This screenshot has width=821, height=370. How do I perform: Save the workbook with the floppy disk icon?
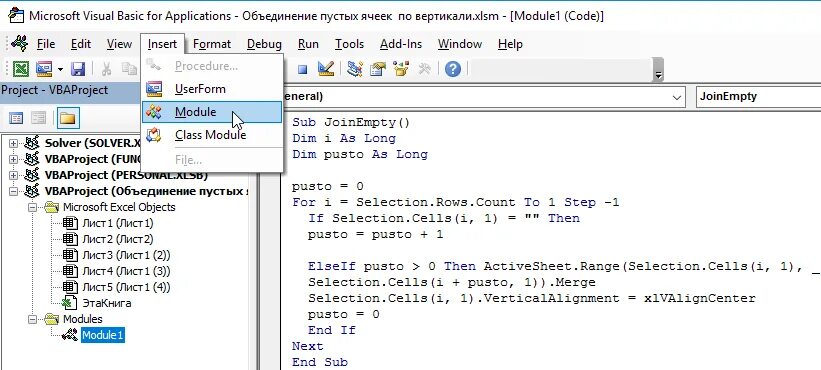(78, 69)
